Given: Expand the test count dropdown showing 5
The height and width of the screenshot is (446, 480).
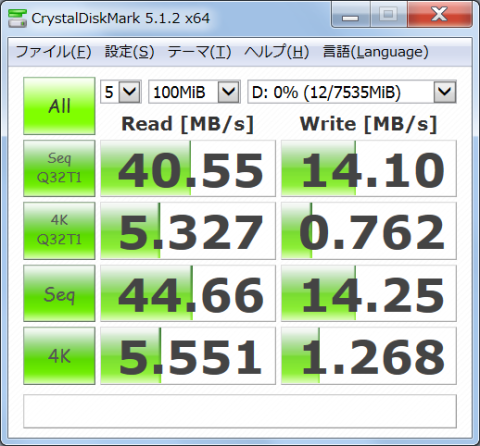Looking at the screenshot, I should click(x=129, y=92).
